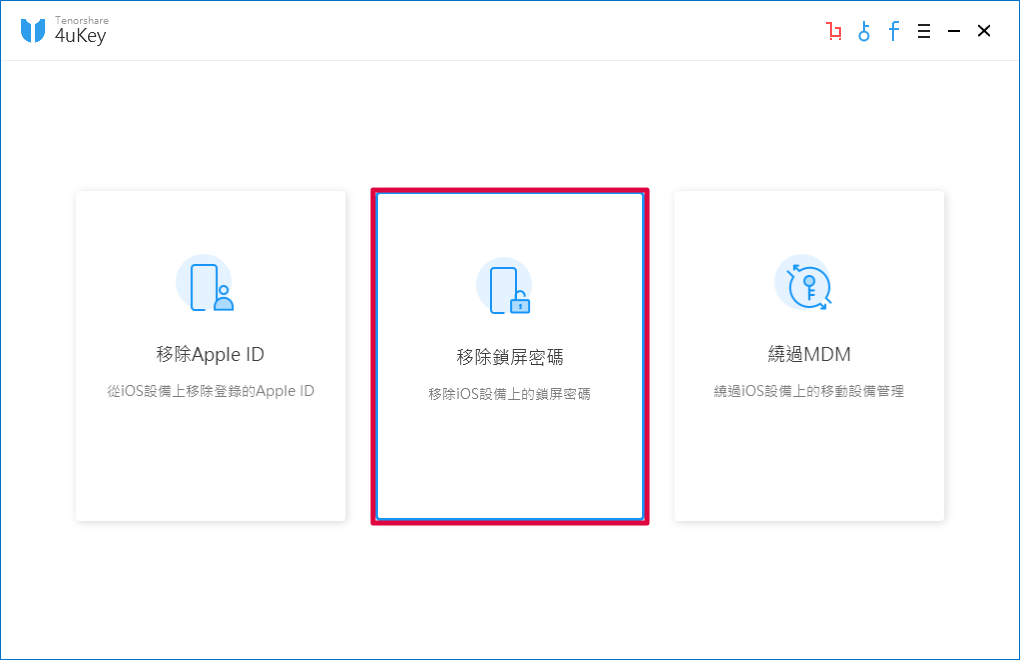Image resolution: width=1020 pixels, height=660 pixels.
Task: Open the red shopping cart purchase icon
Action: click(x=834, y=31)
